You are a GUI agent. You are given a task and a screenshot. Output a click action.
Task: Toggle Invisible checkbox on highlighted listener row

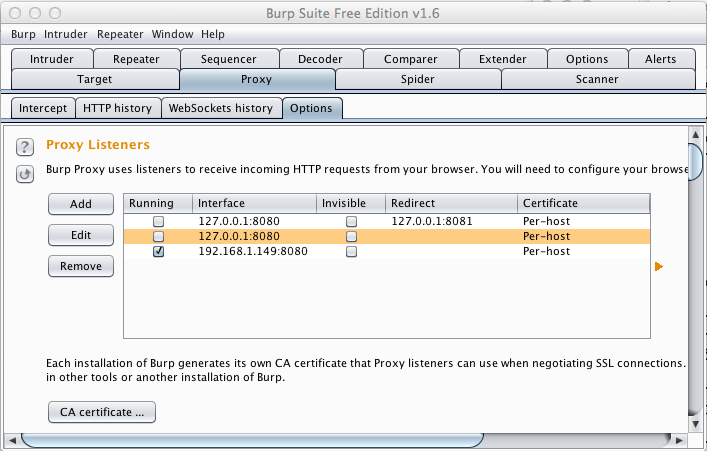351,237
